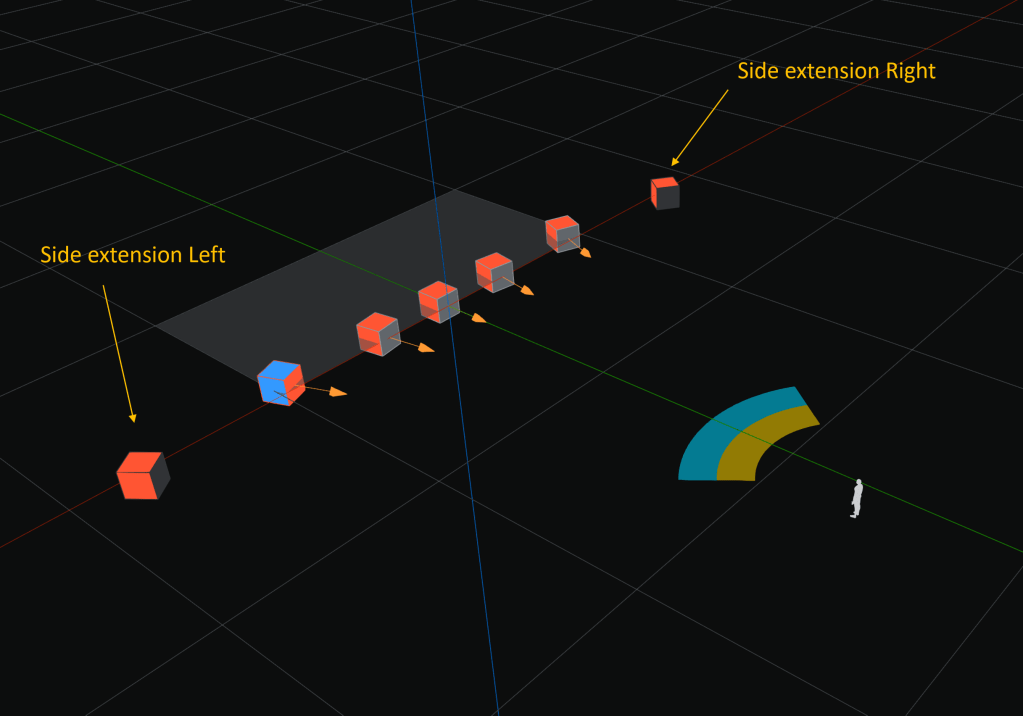Click the direction arrow of the middle array cube
The width and height of the screenshot is (1023, 716).
pyautogui.click(x=478, y=318)
